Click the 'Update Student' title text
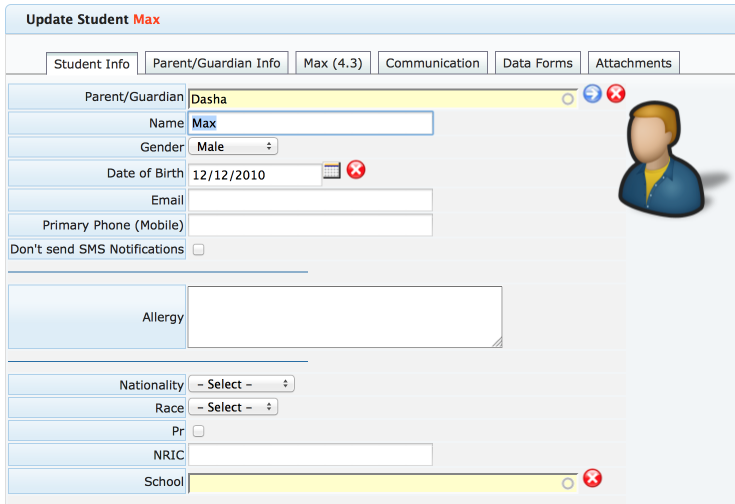 click(x=77, y=19)
